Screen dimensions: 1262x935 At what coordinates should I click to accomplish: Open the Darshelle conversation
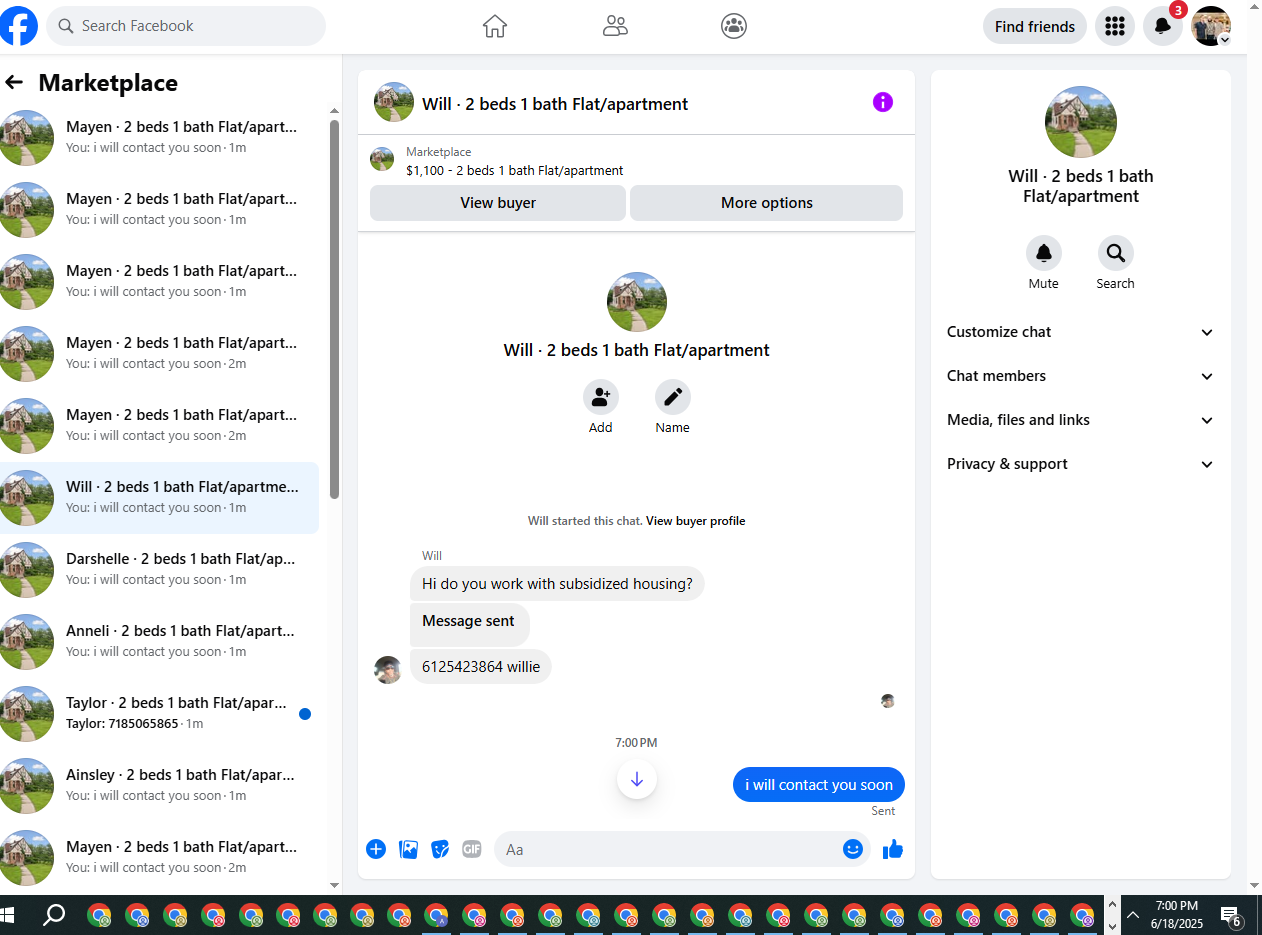click(x=160, y=569)
